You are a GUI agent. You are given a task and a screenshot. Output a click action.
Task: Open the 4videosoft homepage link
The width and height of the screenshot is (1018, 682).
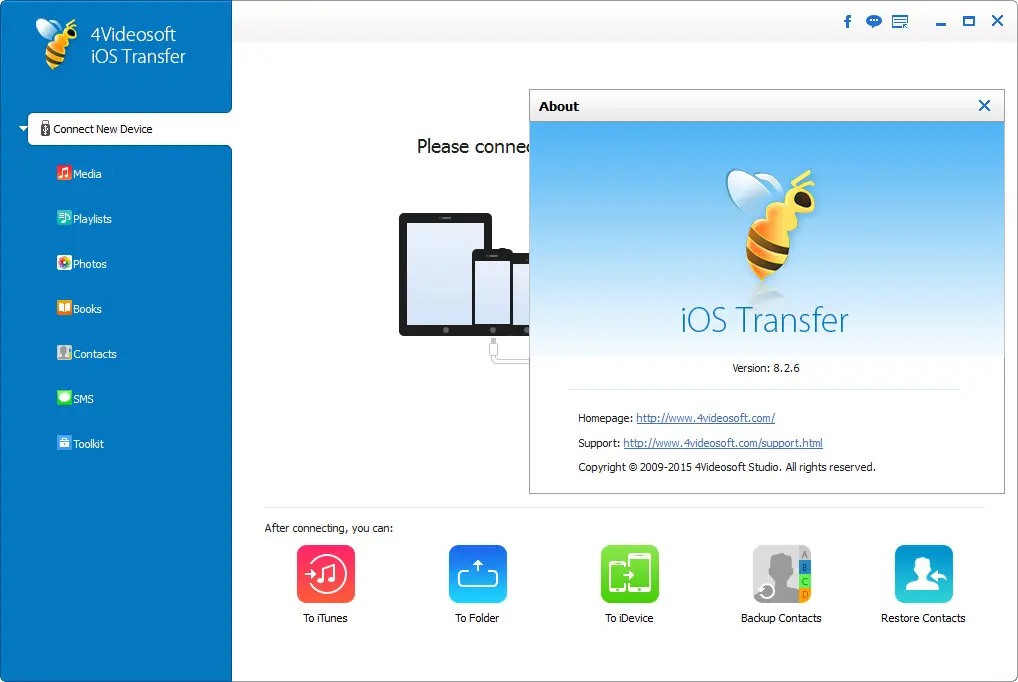pyautogui.click(x=705, y=418)
